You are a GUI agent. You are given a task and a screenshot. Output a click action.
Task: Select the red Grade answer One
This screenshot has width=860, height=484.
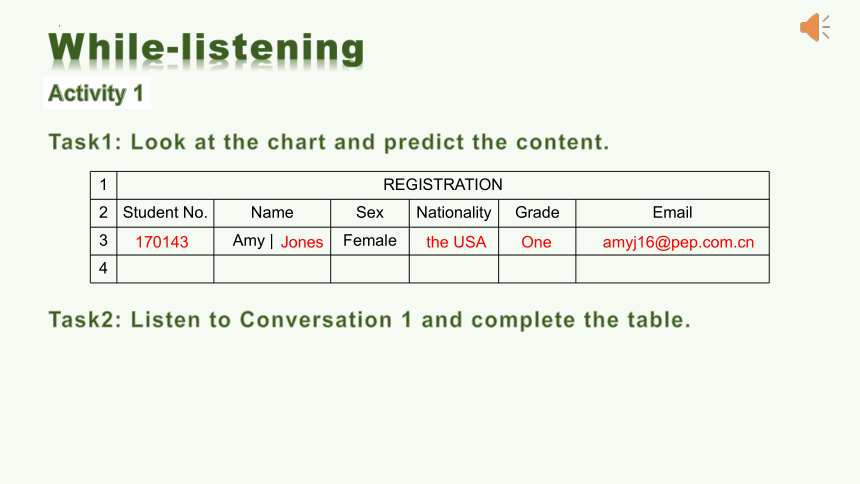pos(536,242)
